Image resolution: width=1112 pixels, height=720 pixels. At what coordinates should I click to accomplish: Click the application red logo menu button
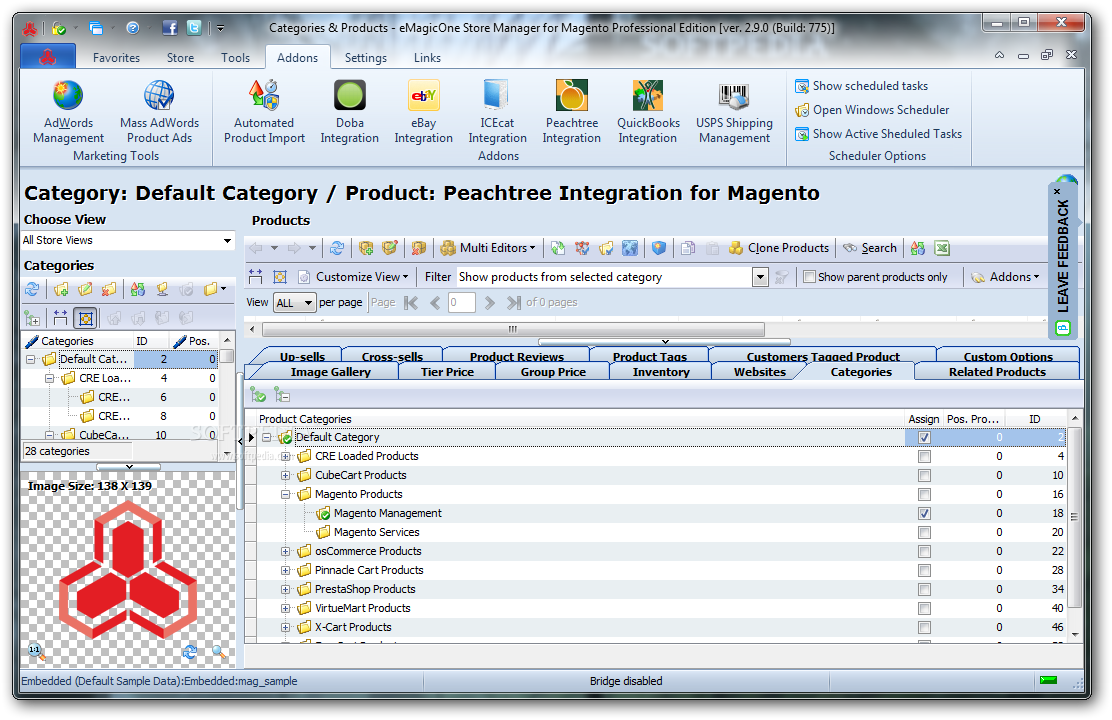48,57
